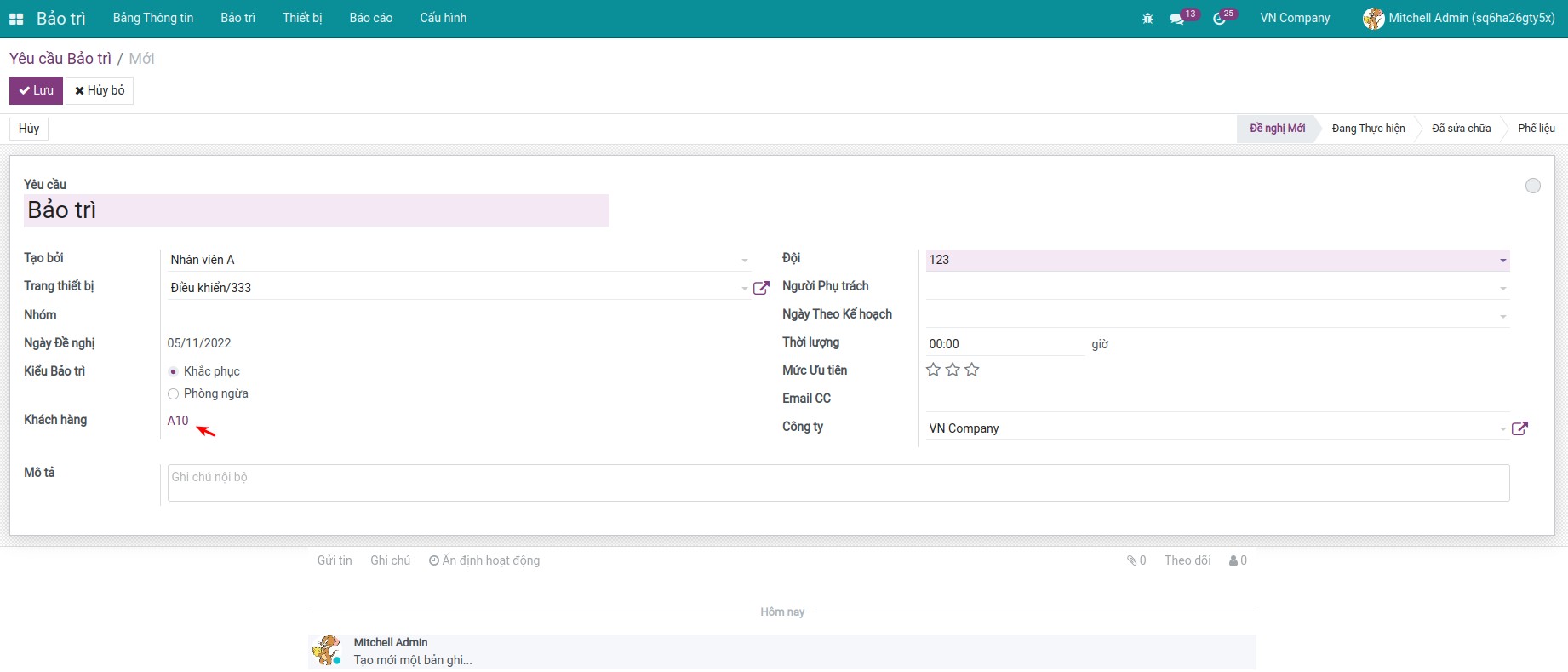Open the activities clock icon
Viewport: 1568px width, 672px height.
[1220, 19]
